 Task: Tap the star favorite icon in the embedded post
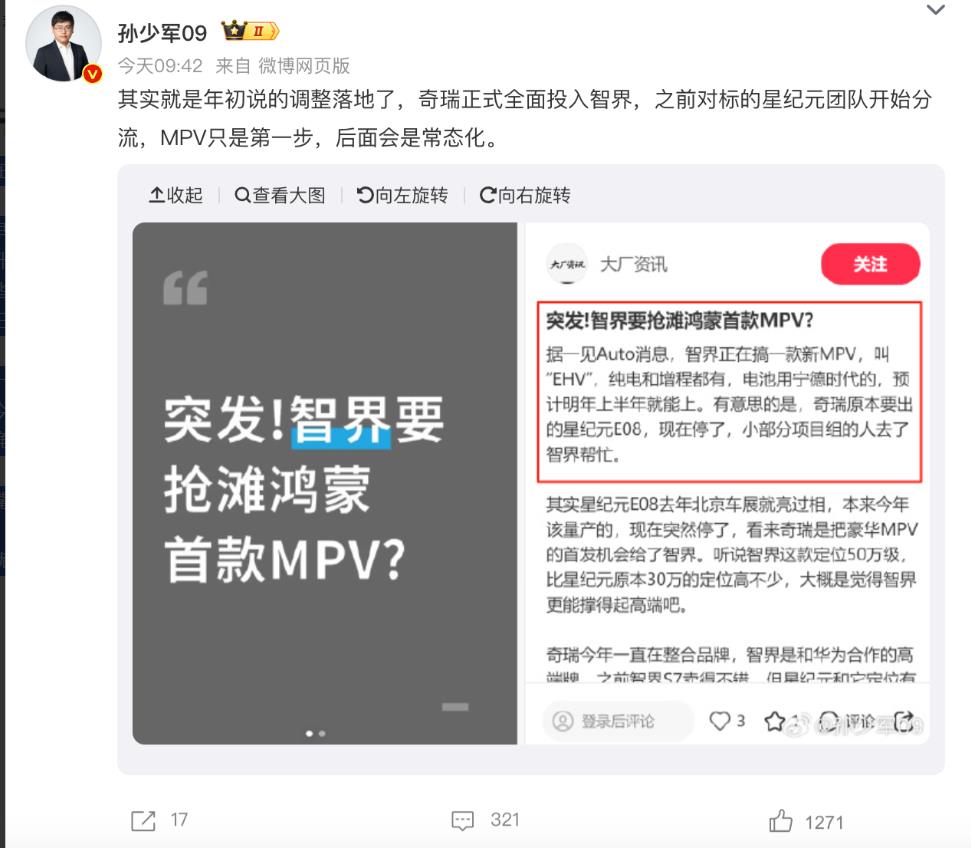coord(775,721)
